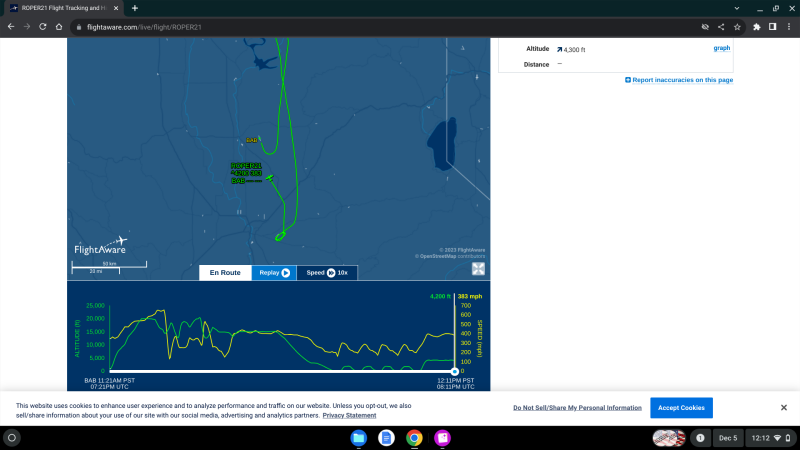Click the 12:11PM PST time label
This screenshot has height=450, width=800.
(455, 381)
